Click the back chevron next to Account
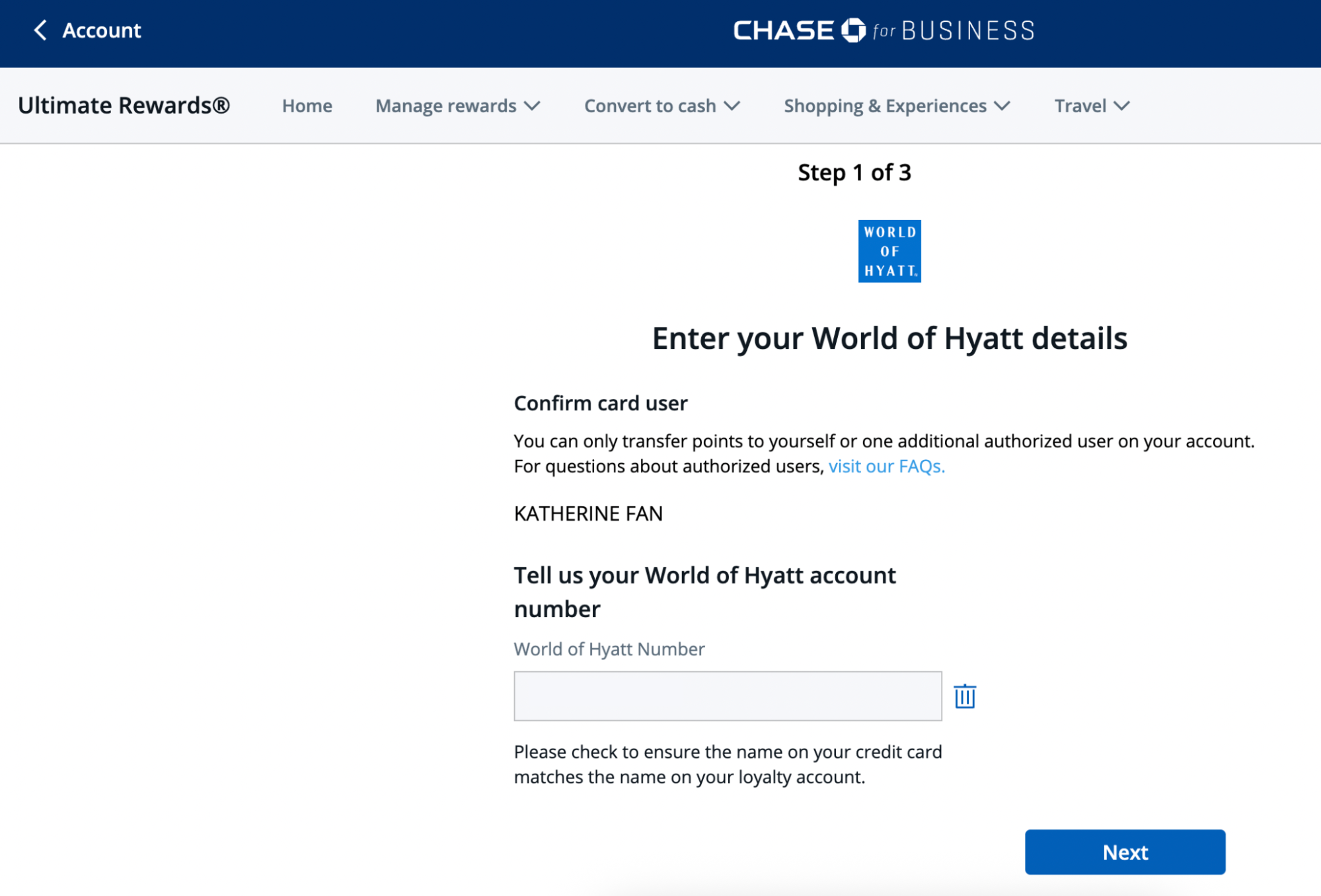 [x=40, y=30]
